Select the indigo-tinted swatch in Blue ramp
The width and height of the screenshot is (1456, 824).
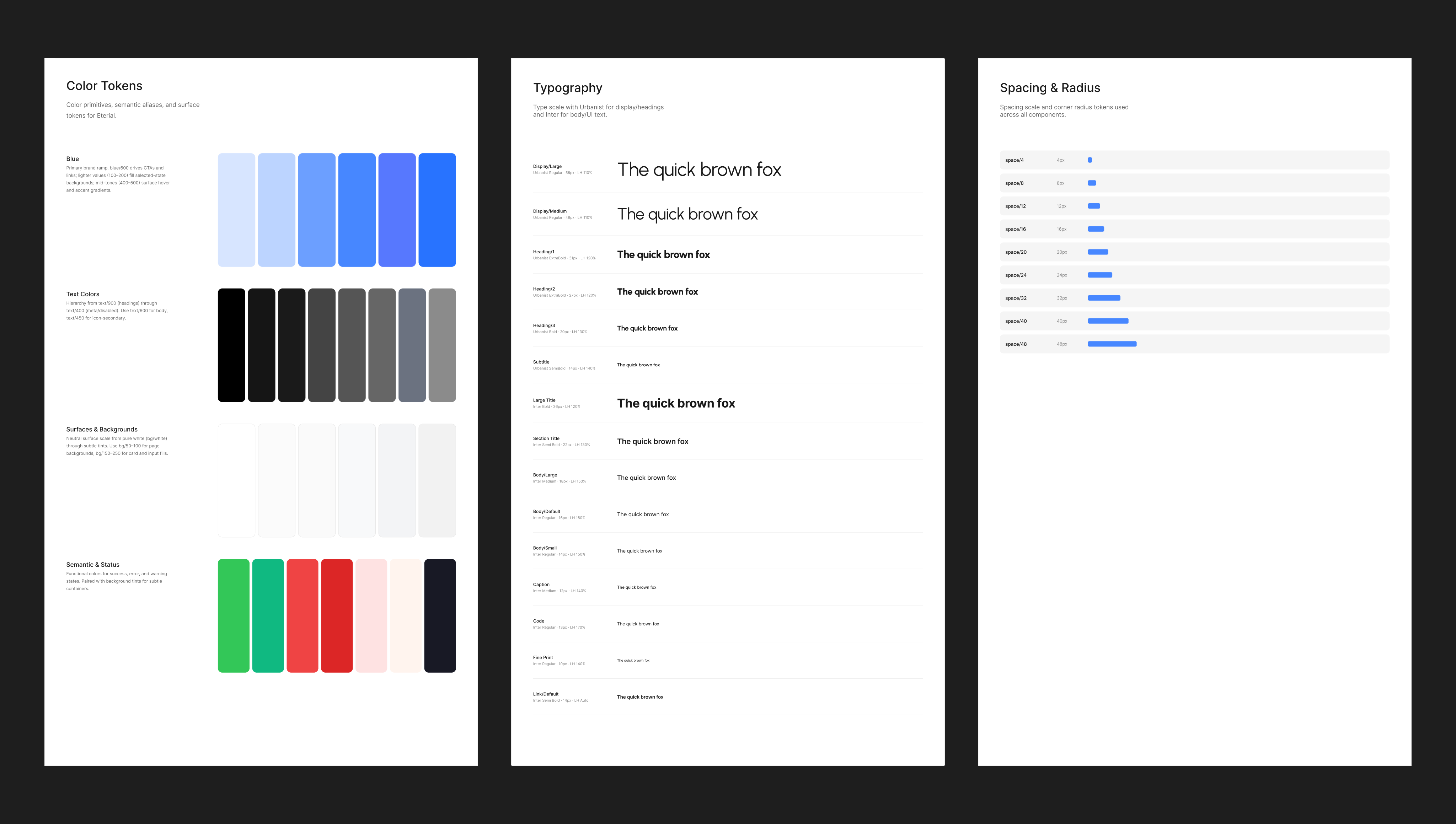(x=397, y=210)
